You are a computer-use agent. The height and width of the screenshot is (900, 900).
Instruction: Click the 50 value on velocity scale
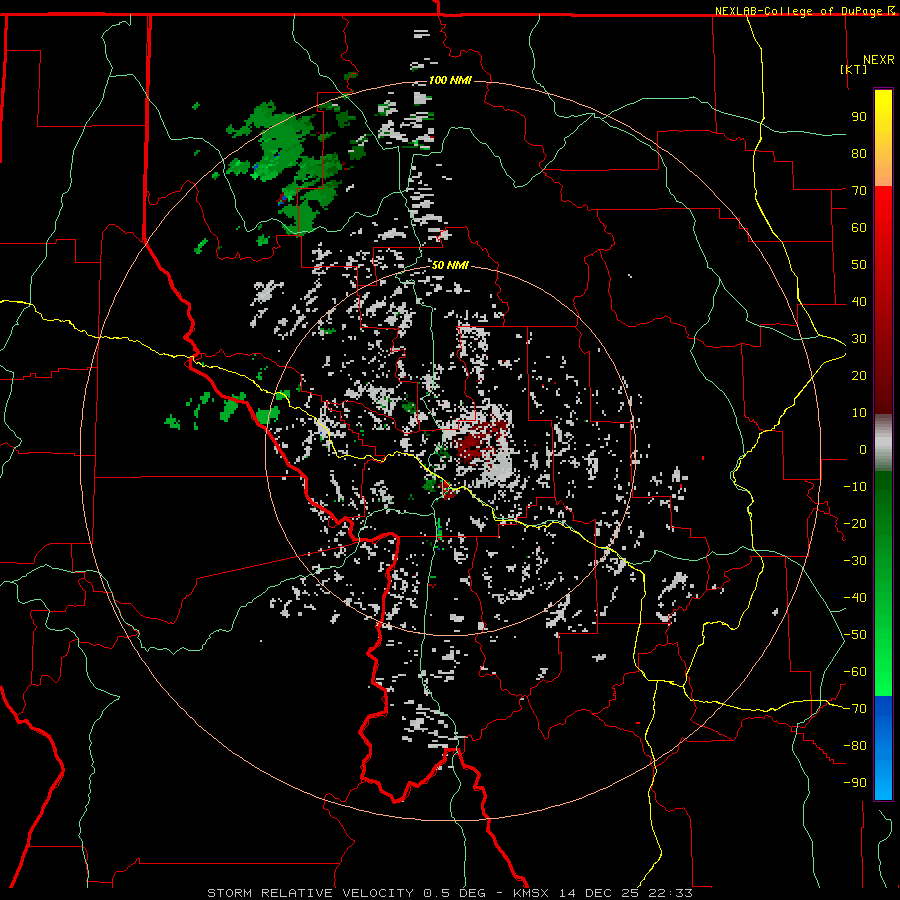coord(859,265)
